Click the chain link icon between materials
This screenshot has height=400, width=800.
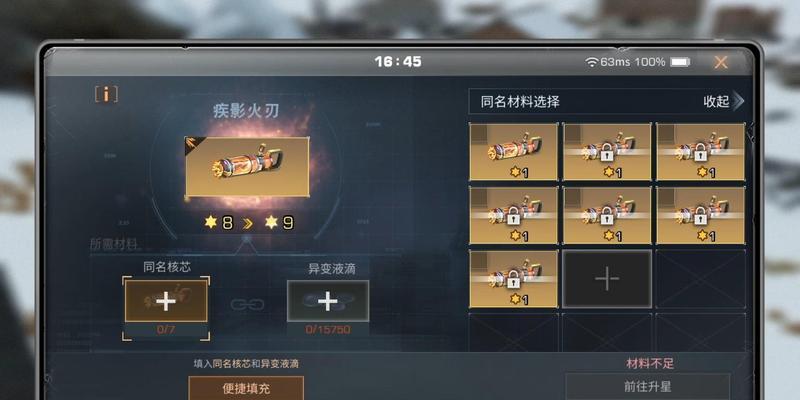pyautogui.click(x=247, y=305)
